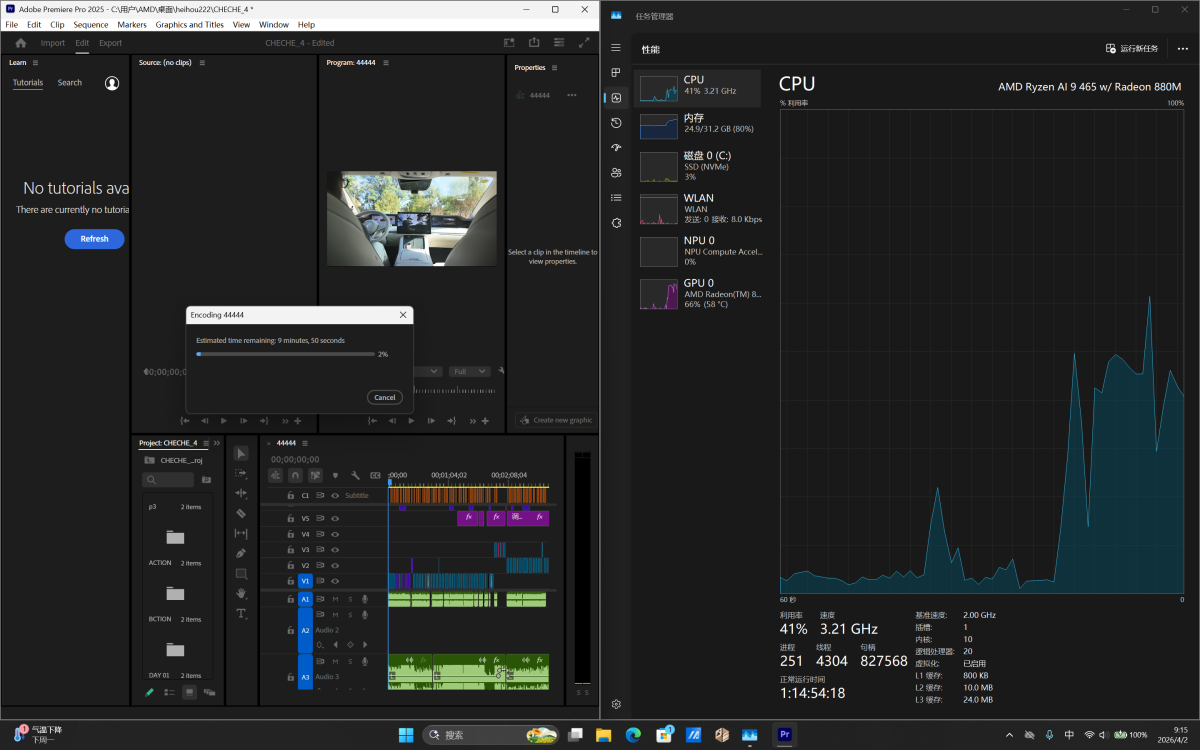Image resolution: width=1200 pixels, height=750 pixels.
Task: Hide track V5 using eye icon
Action: [335, 519]
